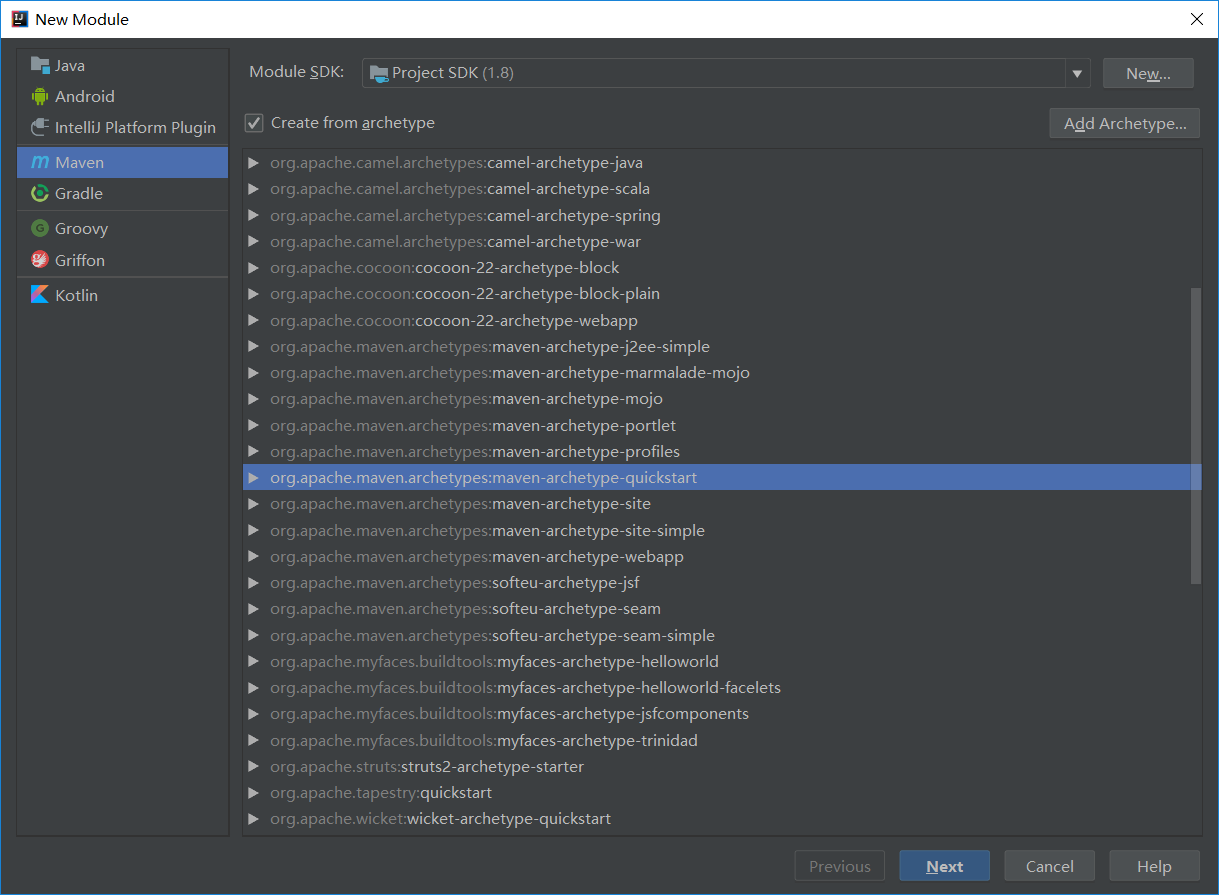
Task: Click Add Archetype... button
Action: (x=1125, y=123)
